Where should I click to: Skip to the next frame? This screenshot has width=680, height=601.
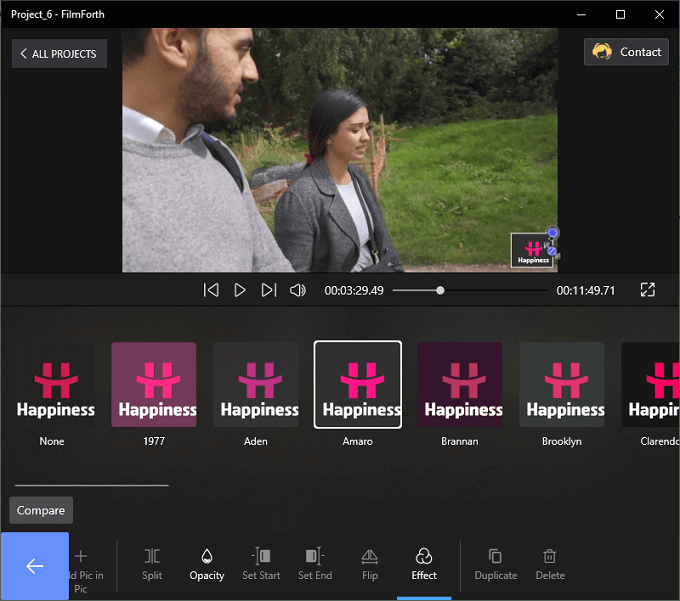(x=268, y=290)
